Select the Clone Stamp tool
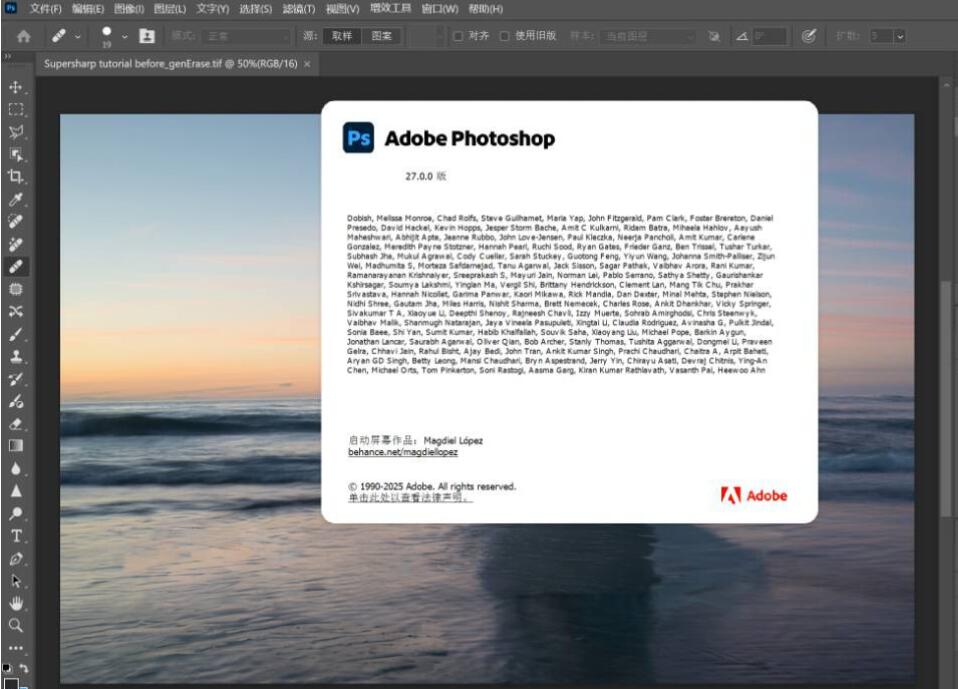The image size is (958, 689). pos(16,356)
